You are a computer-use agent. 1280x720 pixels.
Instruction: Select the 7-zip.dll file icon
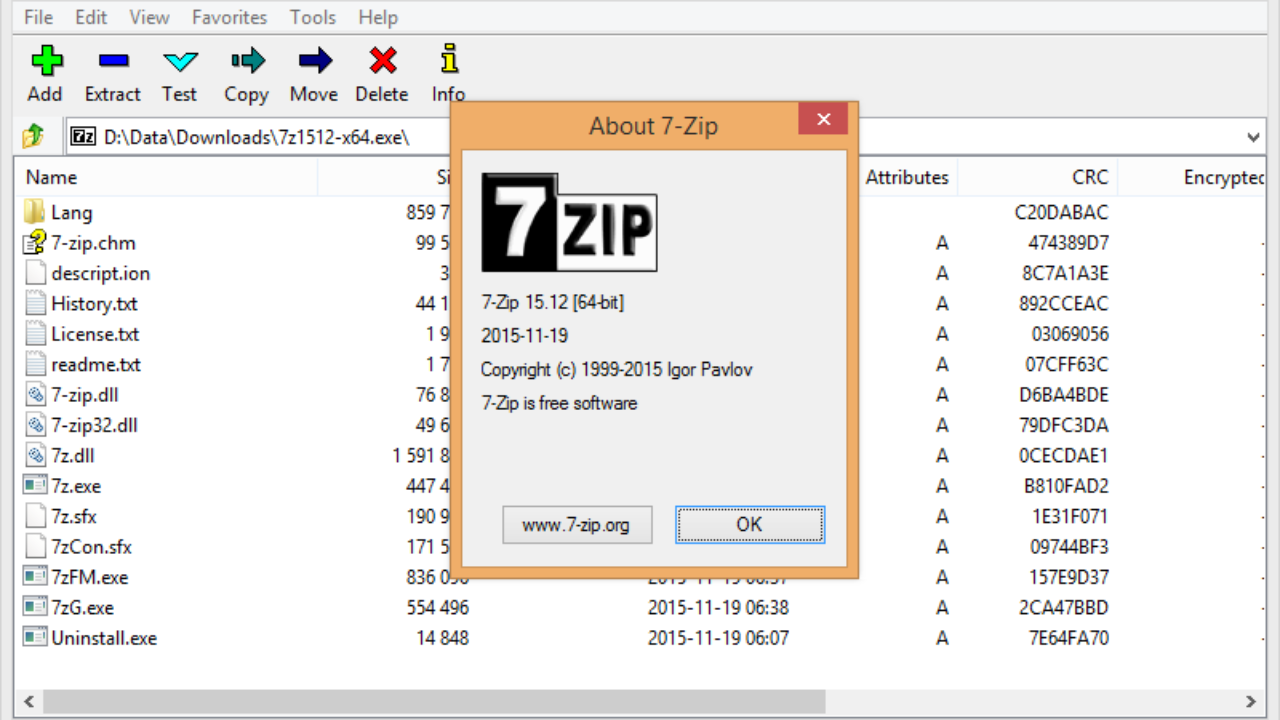pos(35,395)
